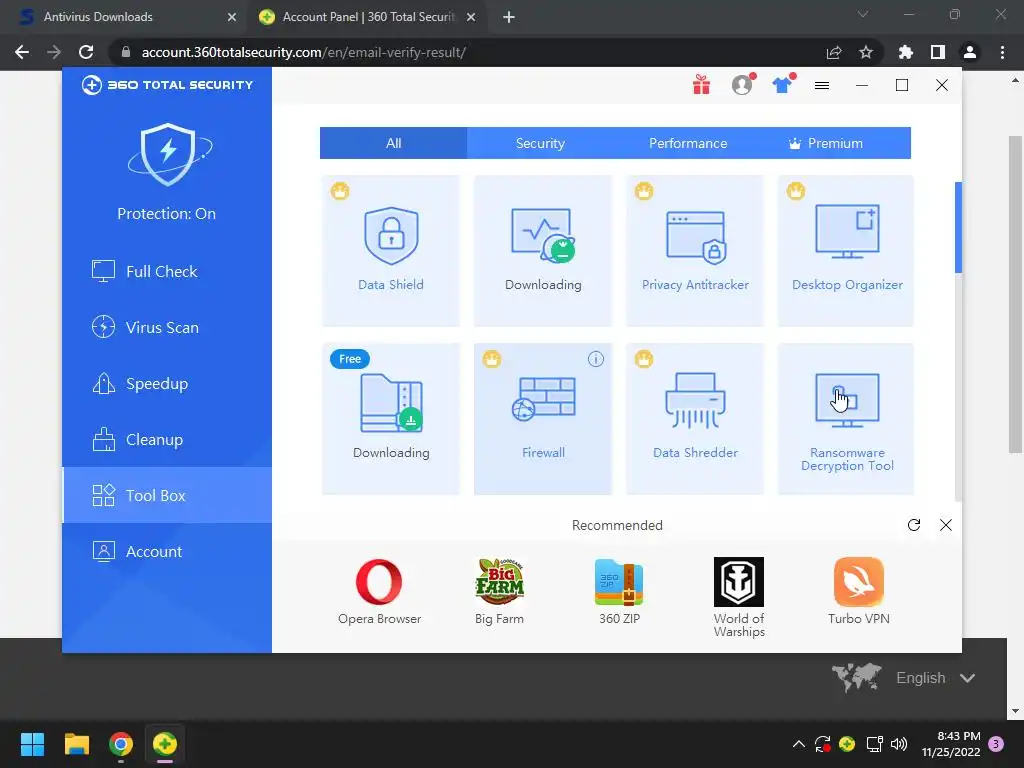Expand the English language dropdown
The image size is (1024, 768).
coord(936,678)
